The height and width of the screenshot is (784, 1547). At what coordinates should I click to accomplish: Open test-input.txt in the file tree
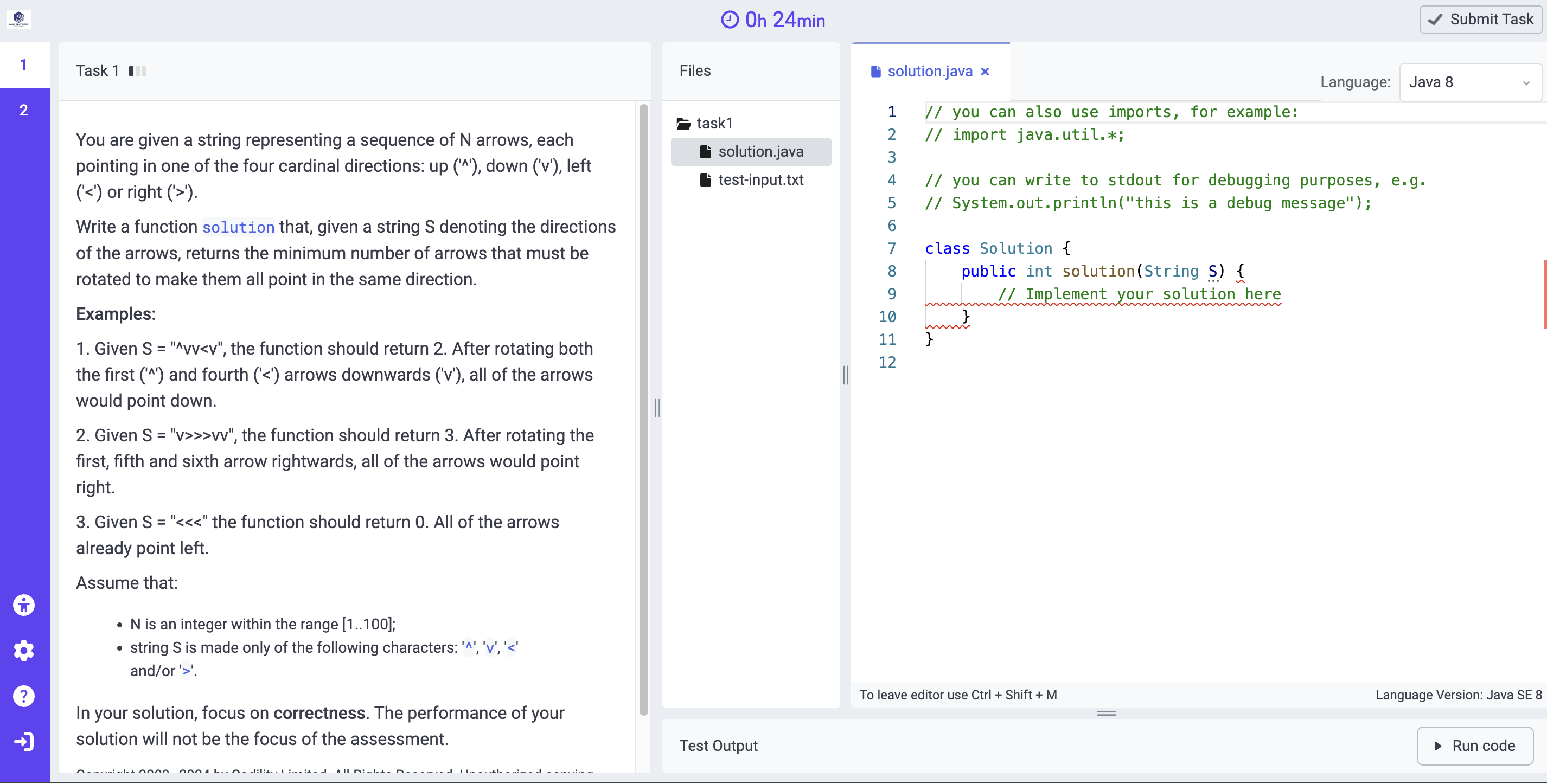tap(760, 179)
